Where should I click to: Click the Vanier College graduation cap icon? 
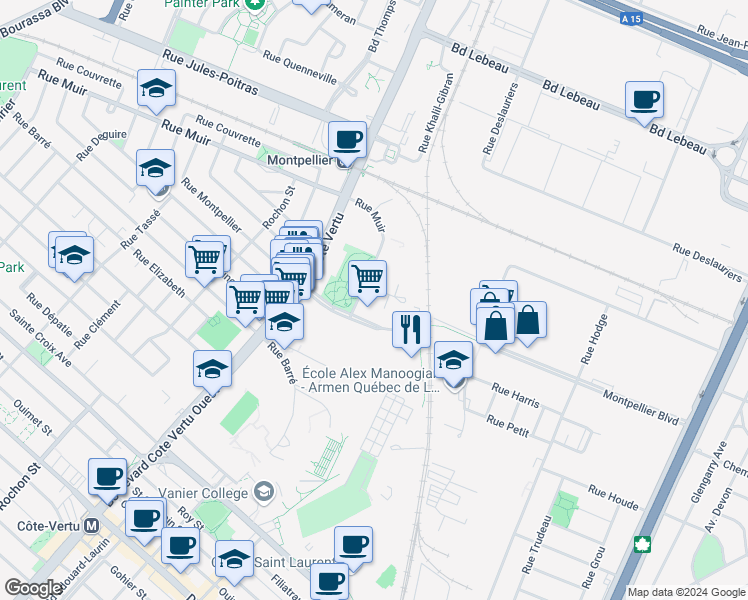point(264,492)
